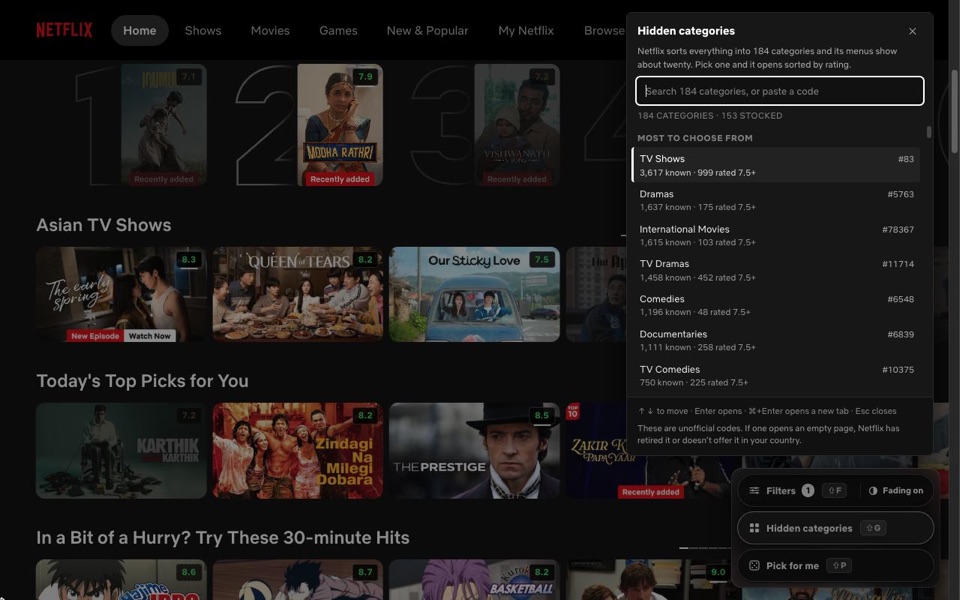Open the thumbnail rated 9.0

click(650, 580)
